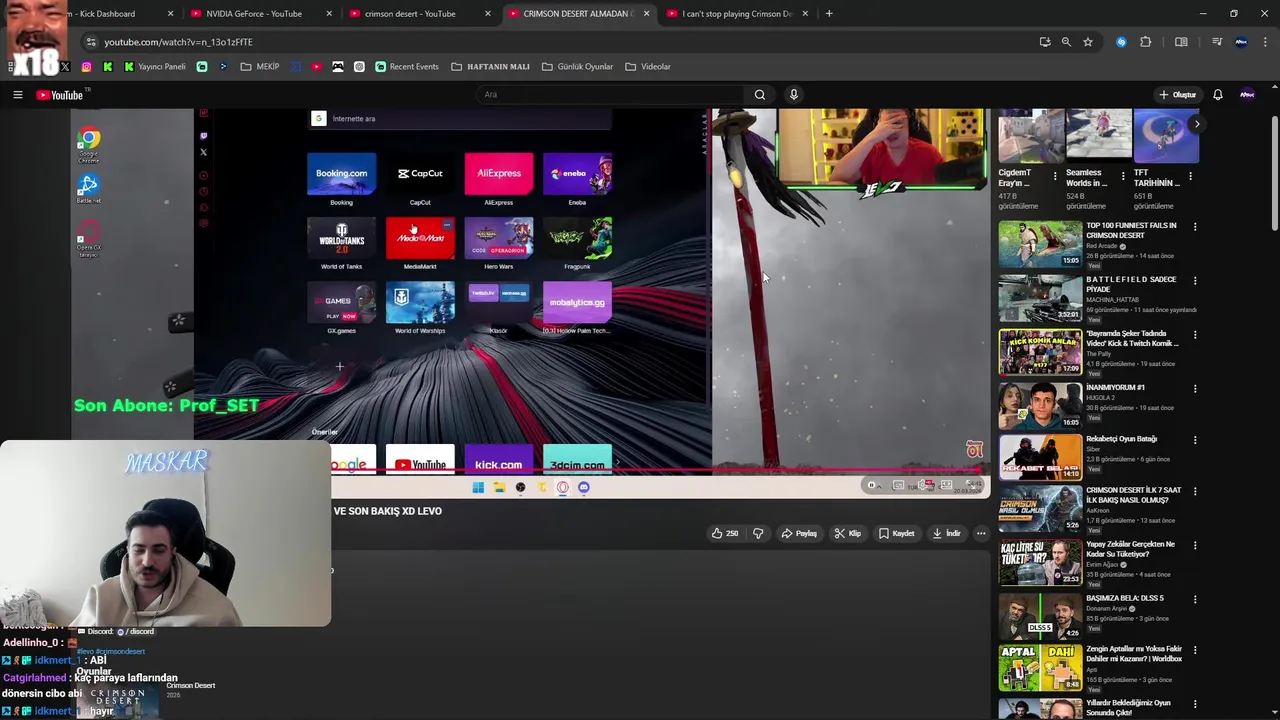Switch to the crimson desert - YouTube tab

pos(420,14)
